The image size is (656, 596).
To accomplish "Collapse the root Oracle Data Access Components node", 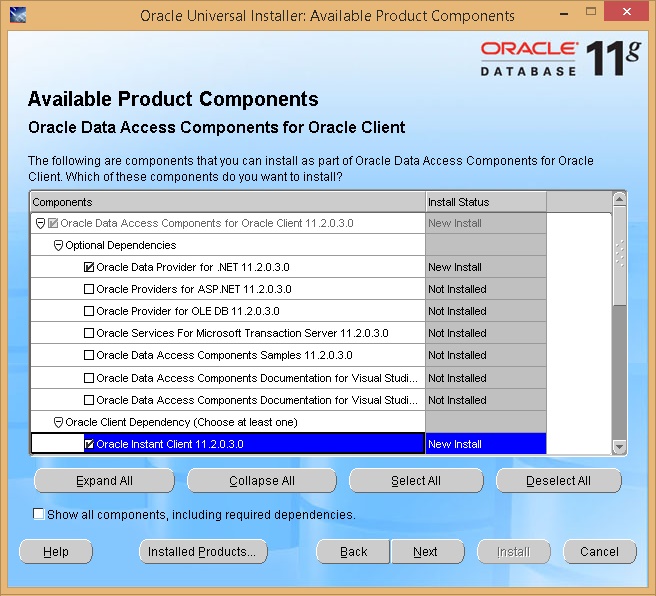I will click(40, 223).
